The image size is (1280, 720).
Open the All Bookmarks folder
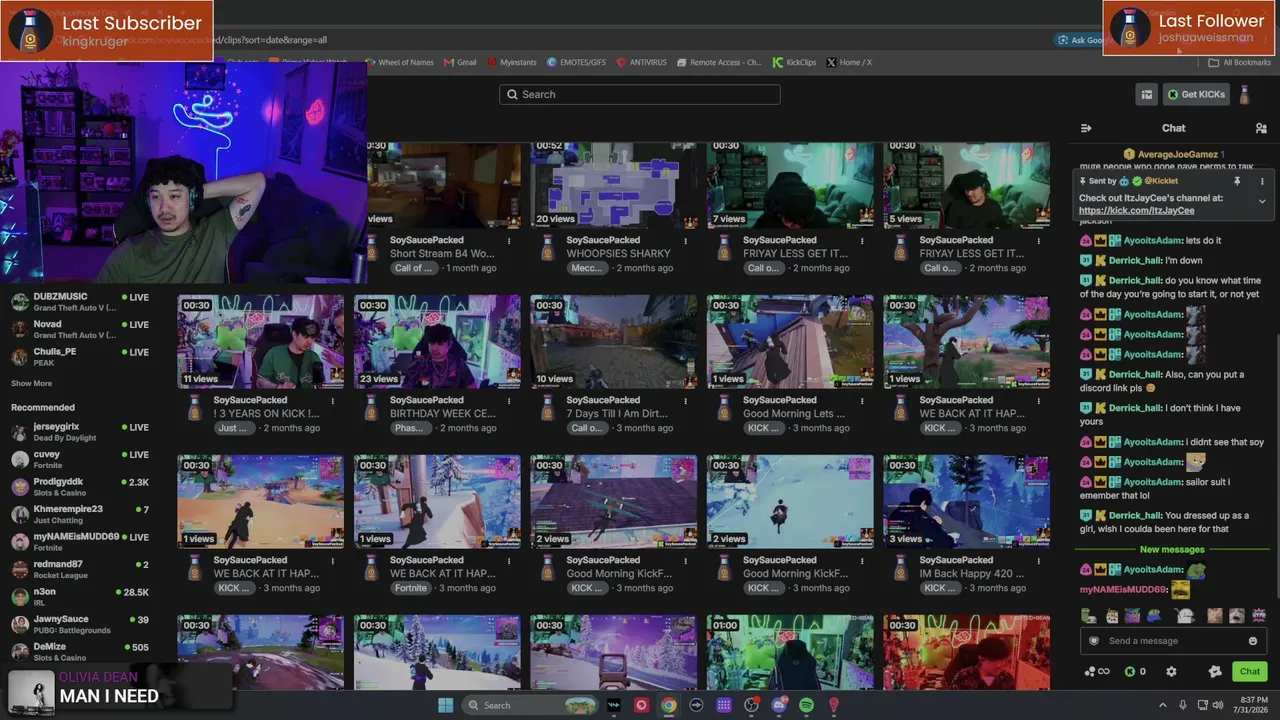pos(1240,62)
